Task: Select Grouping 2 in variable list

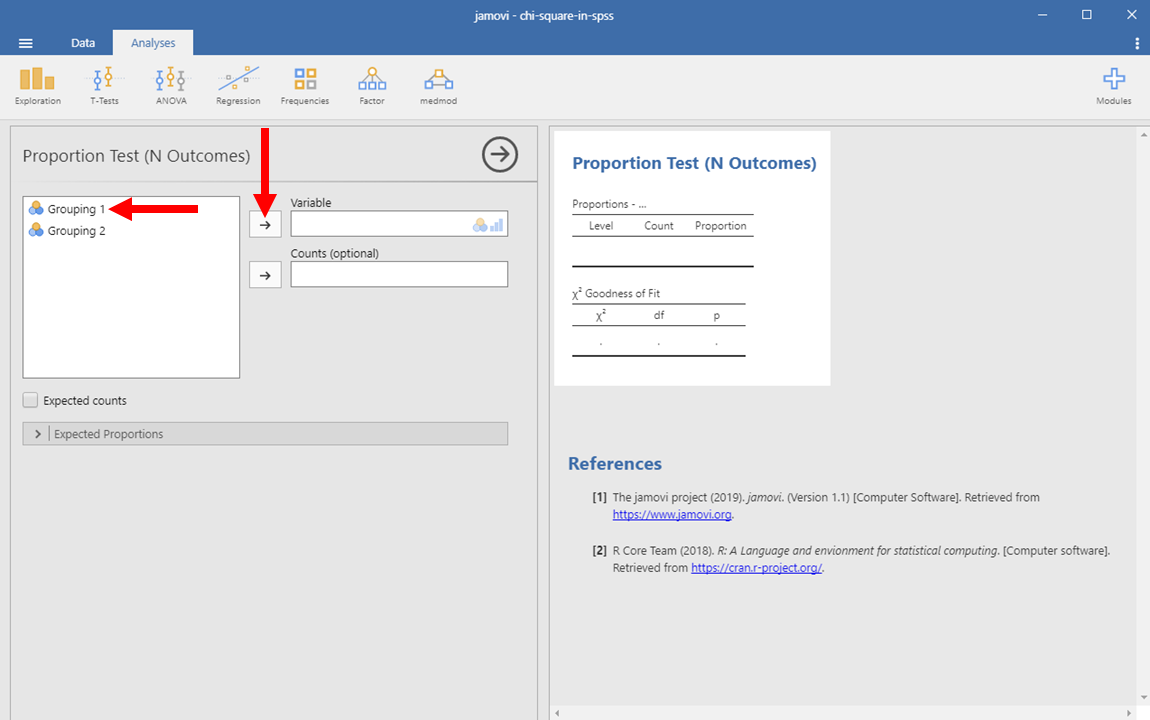Action: pyautogui.click(x=76, y=231)
